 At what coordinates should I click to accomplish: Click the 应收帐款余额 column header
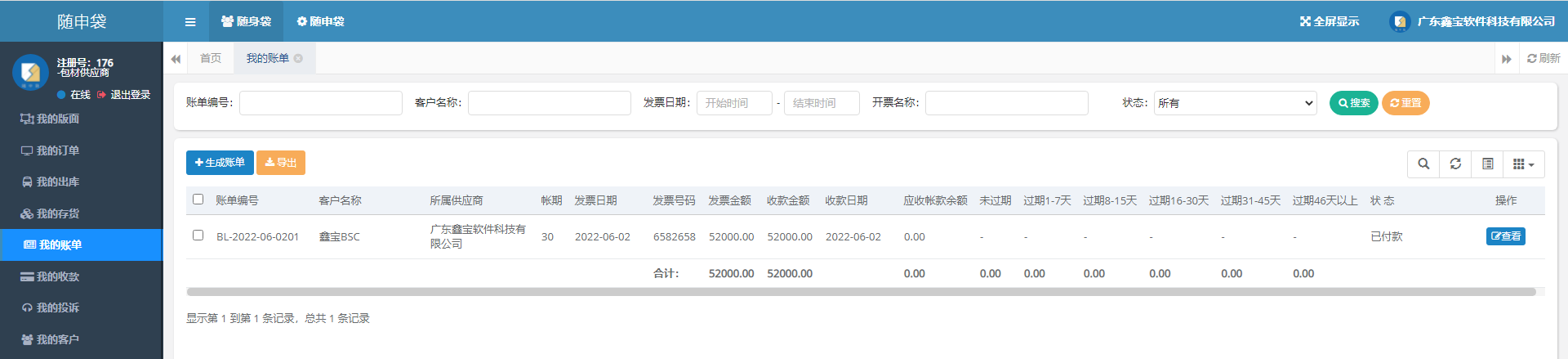point(935,200)
